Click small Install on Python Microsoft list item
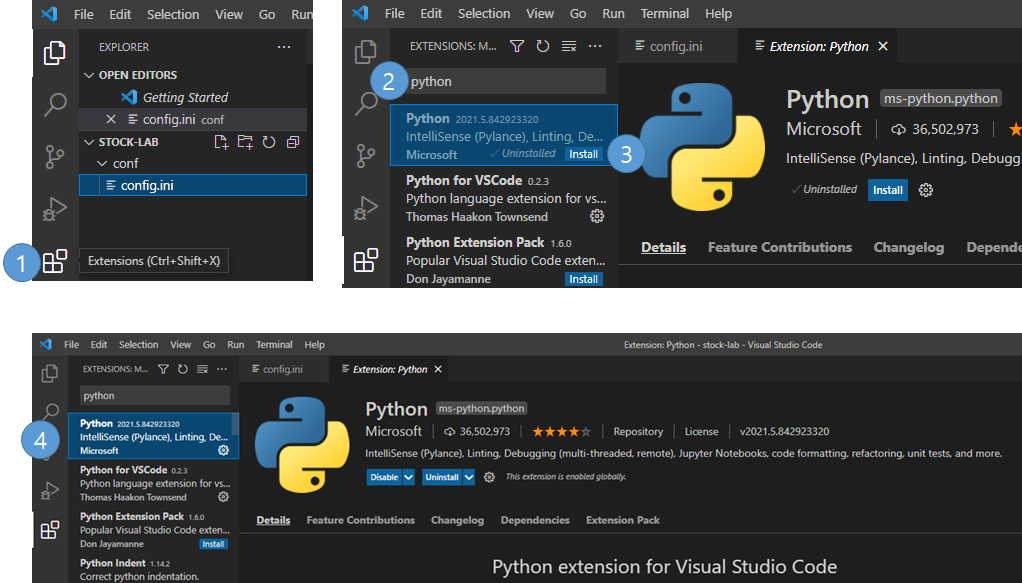1022x583 pixels. click(583, 155)
